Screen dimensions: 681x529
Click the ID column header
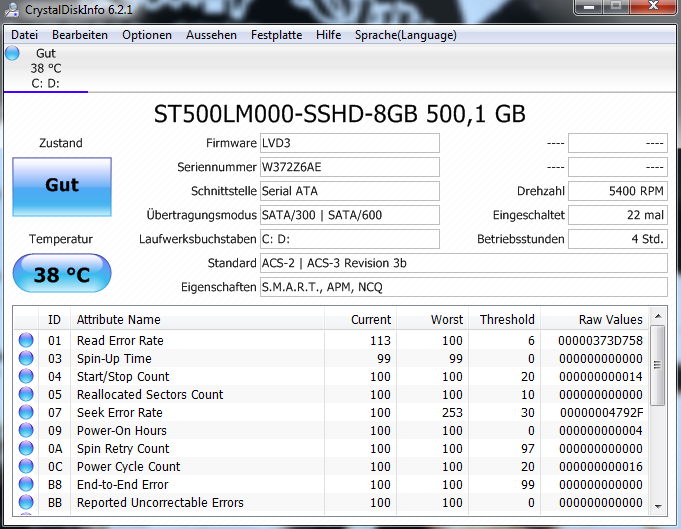coord(54,320)
